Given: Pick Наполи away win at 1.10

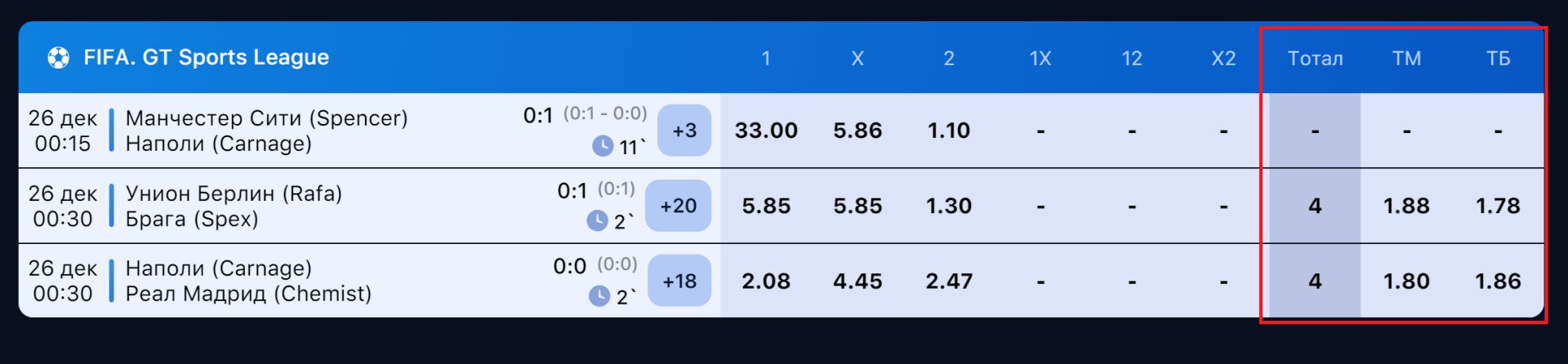Looking at the screenshot, I should 949,131.
